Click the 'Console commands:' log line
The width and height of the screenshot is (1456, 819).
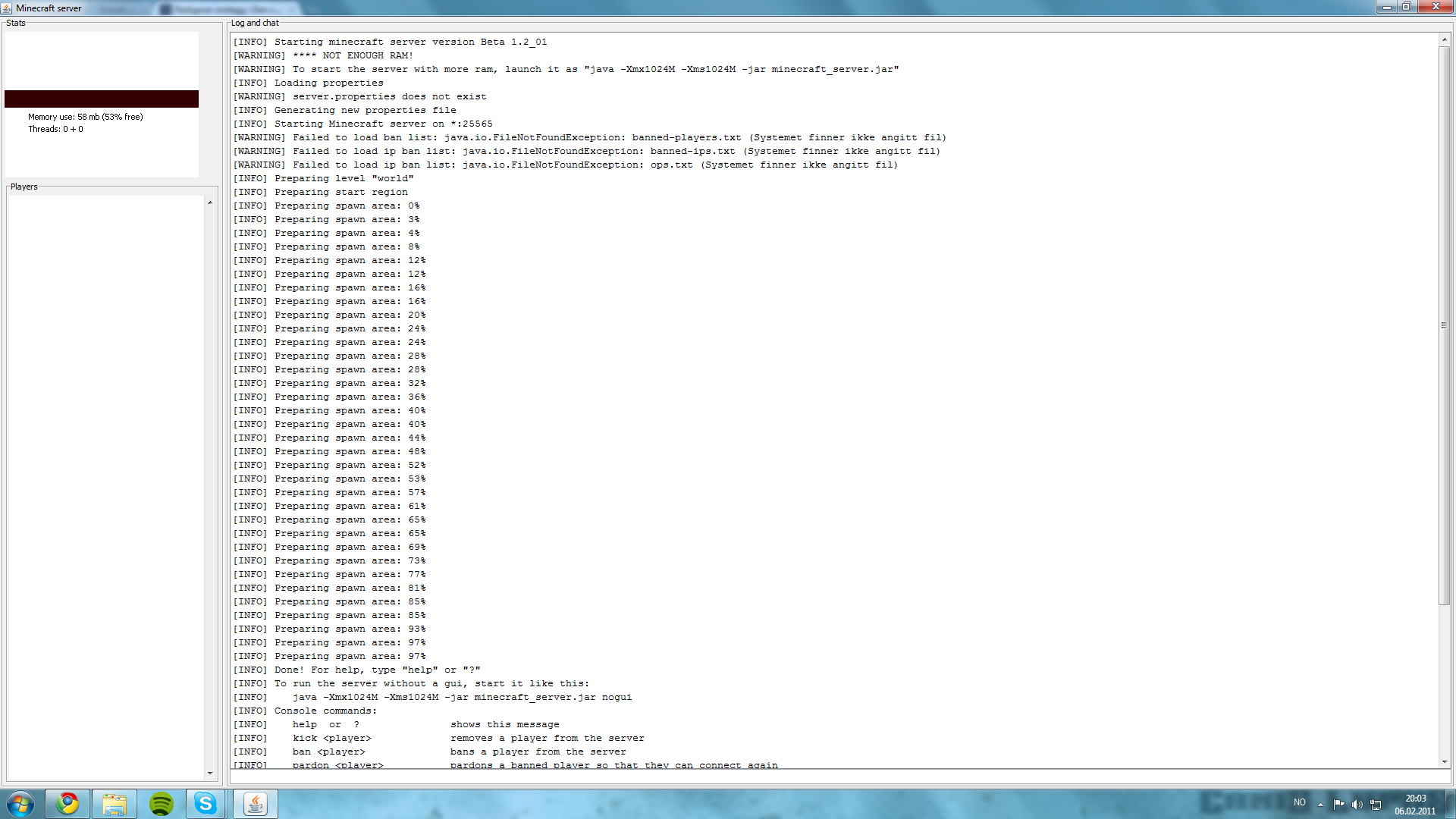point(306,711)
